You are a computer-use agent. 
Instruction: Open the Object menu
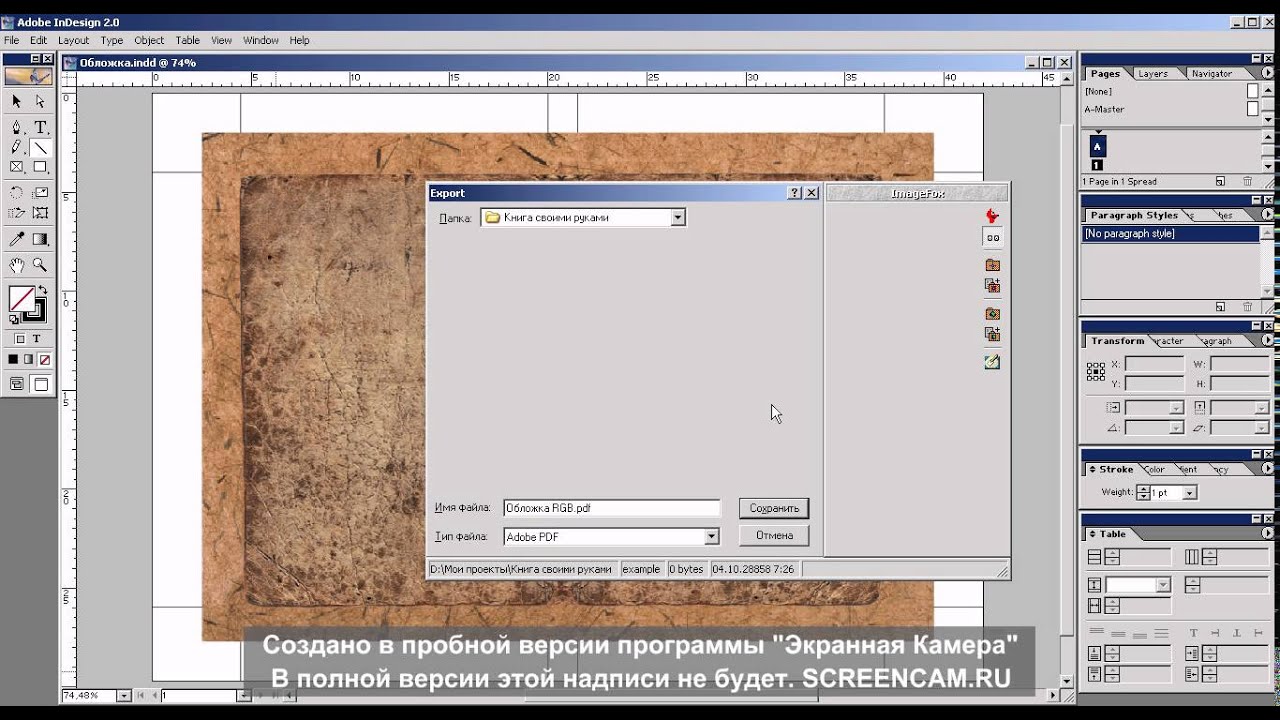149,40
